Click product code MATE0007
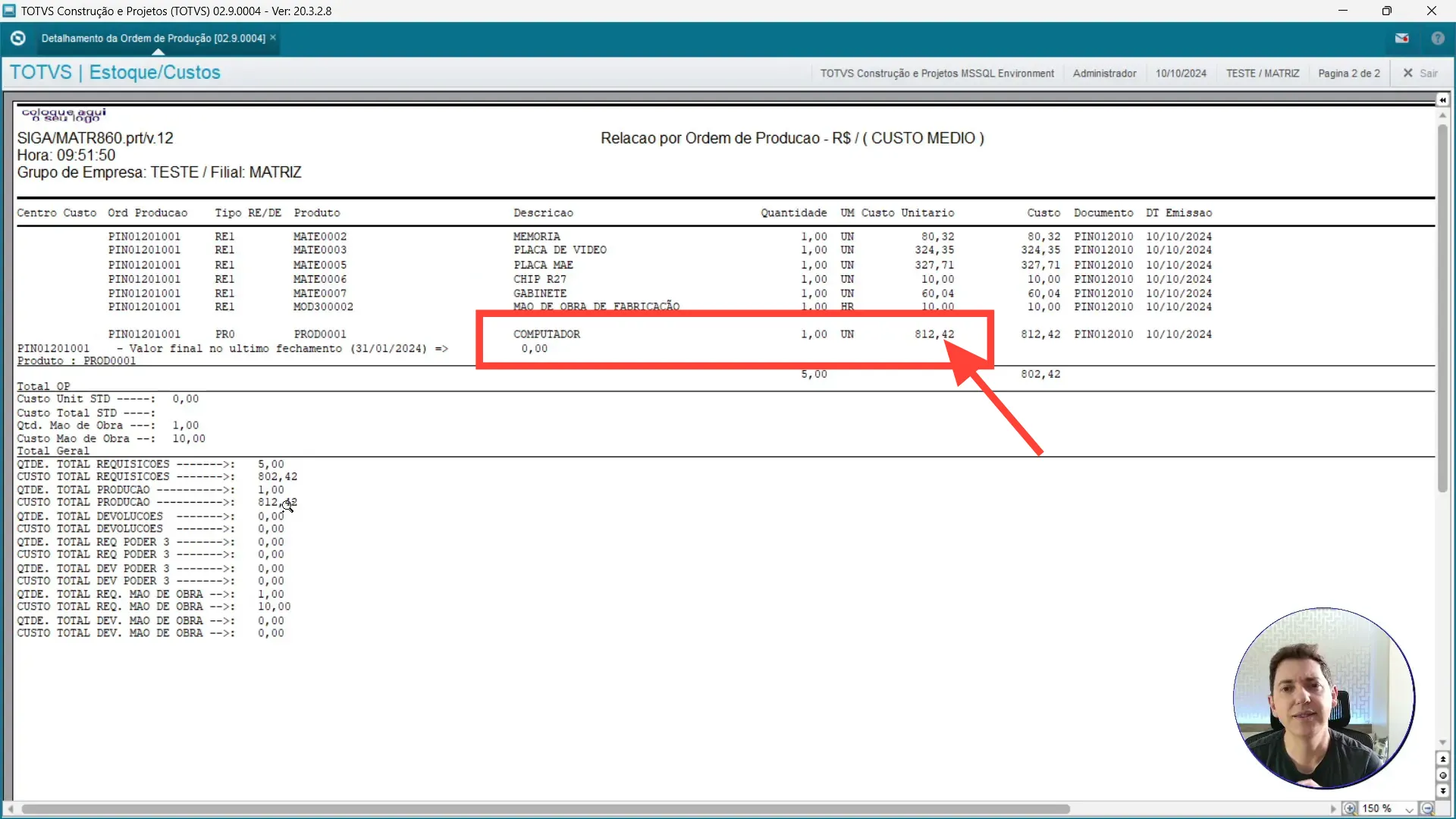Screen dimensions: 1456x819 pyautogui.click(x=320, y=293)
